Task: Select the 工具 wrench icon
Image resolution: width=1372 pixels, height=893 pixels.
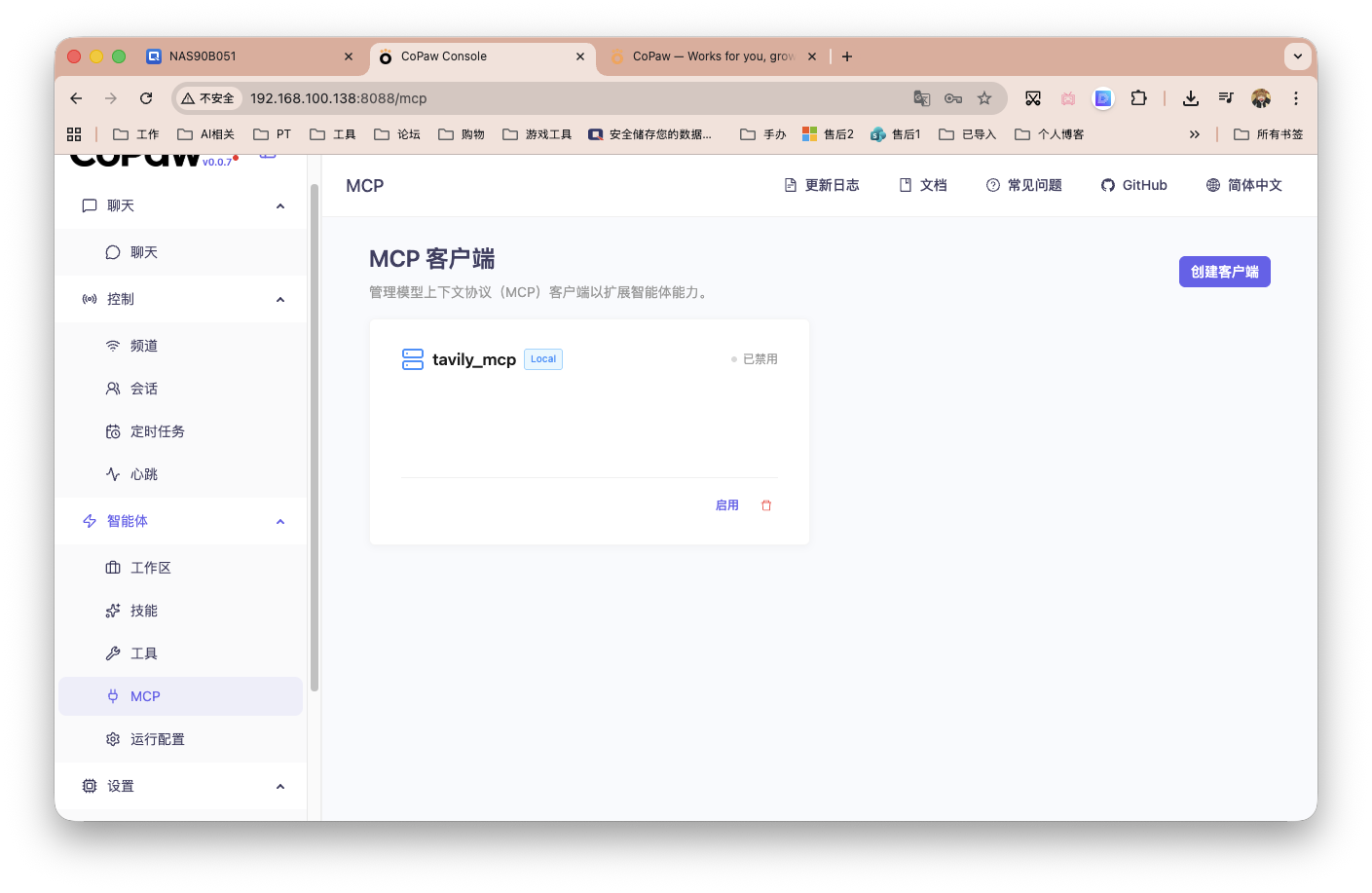Action: tap(111, 652)
